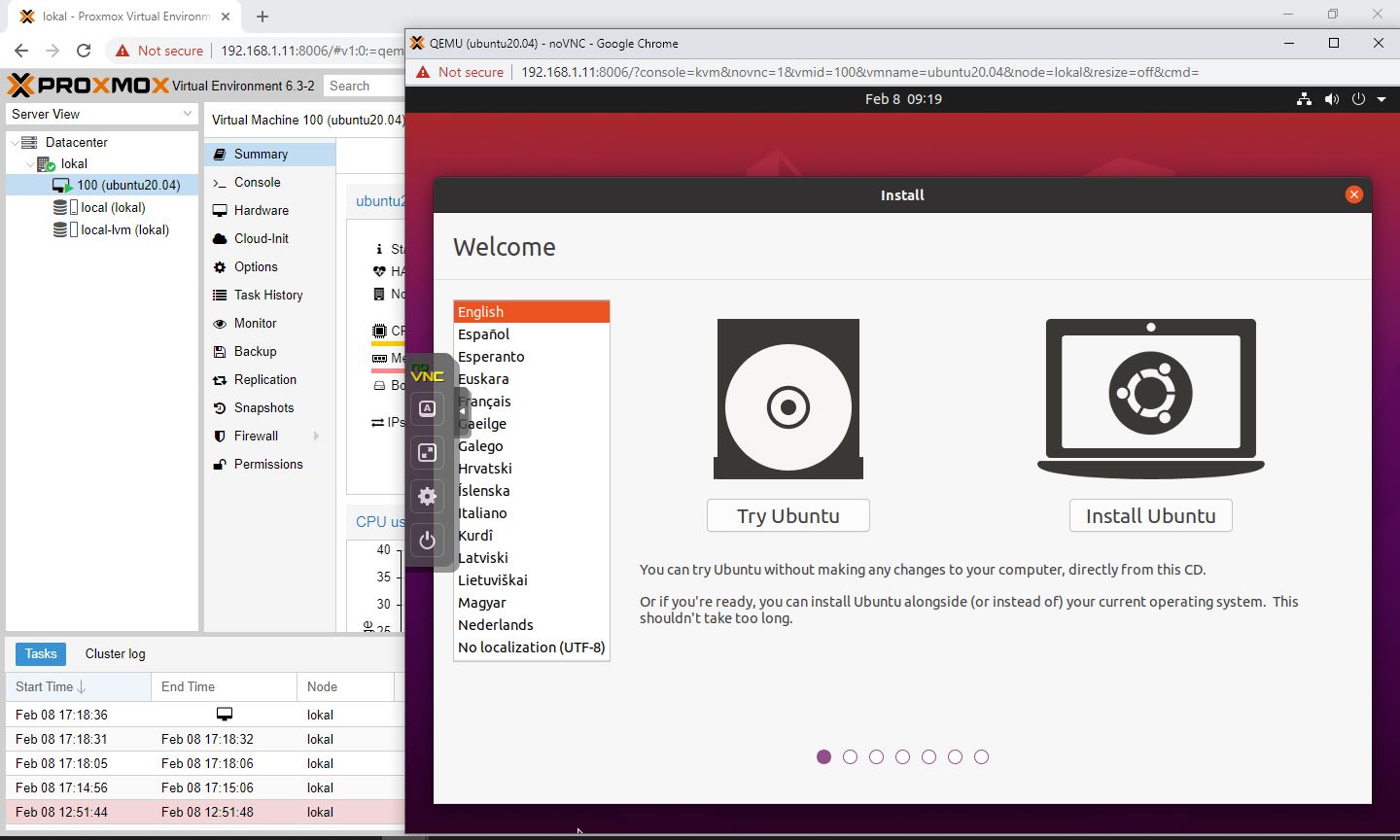Select Español in language list
Screen dimensions: 1400x840
coord(532,334)
